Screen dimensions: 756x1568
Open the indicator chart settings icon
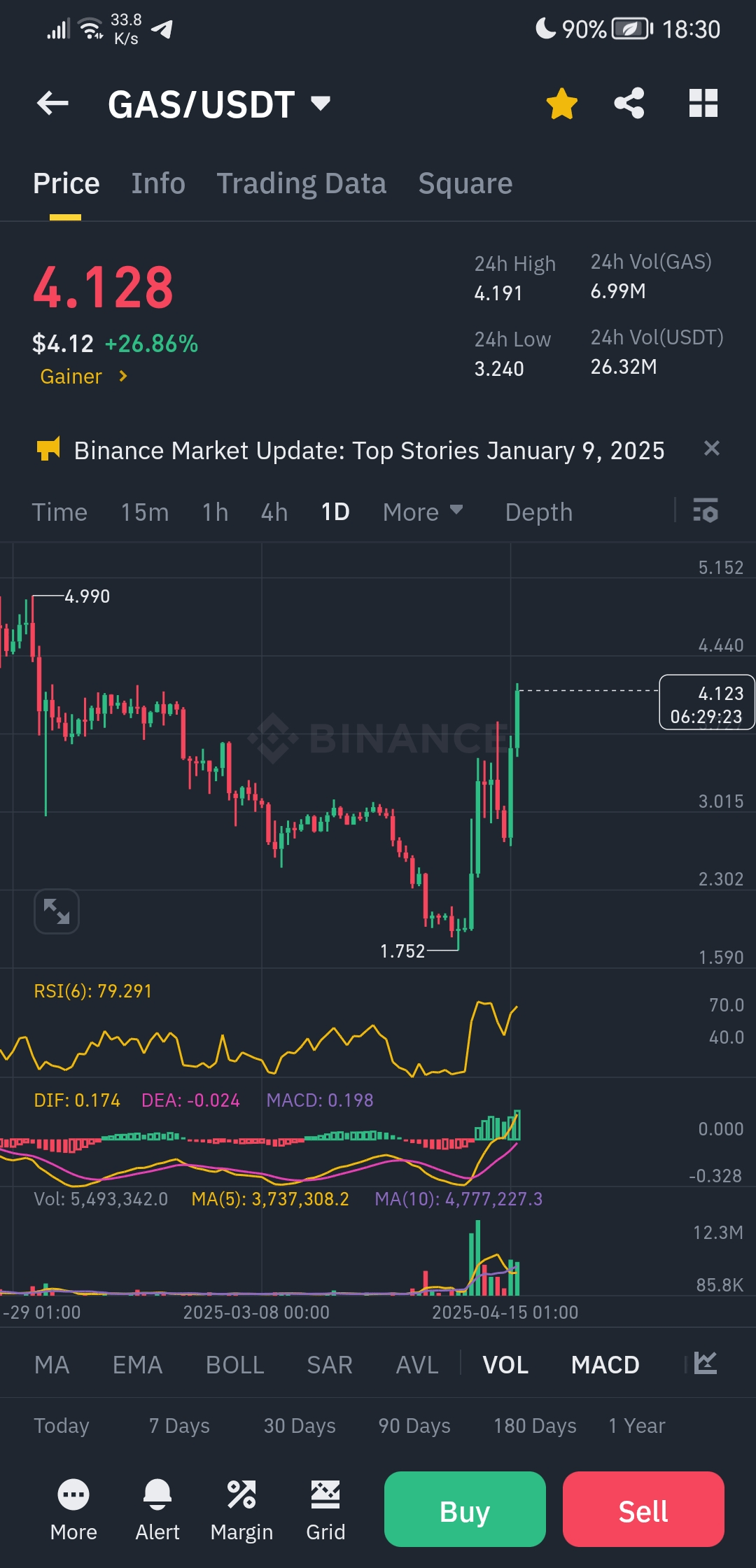[x=706, y=1363]
